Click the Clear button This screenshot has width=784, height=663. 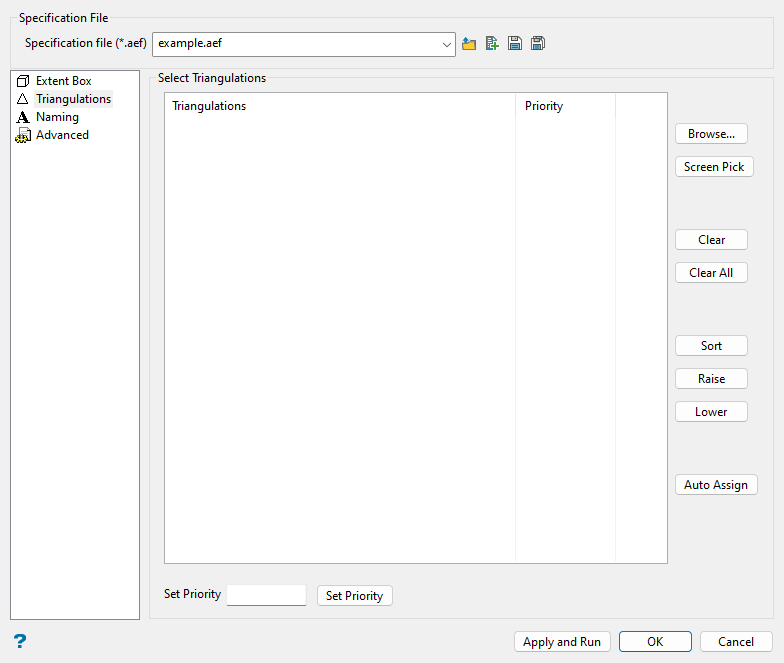pos(711,240)
